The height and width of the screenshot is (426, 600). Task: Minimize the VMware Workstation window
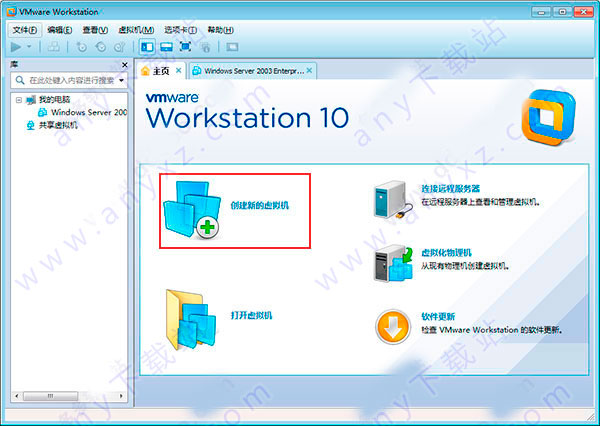pos(541,12)
